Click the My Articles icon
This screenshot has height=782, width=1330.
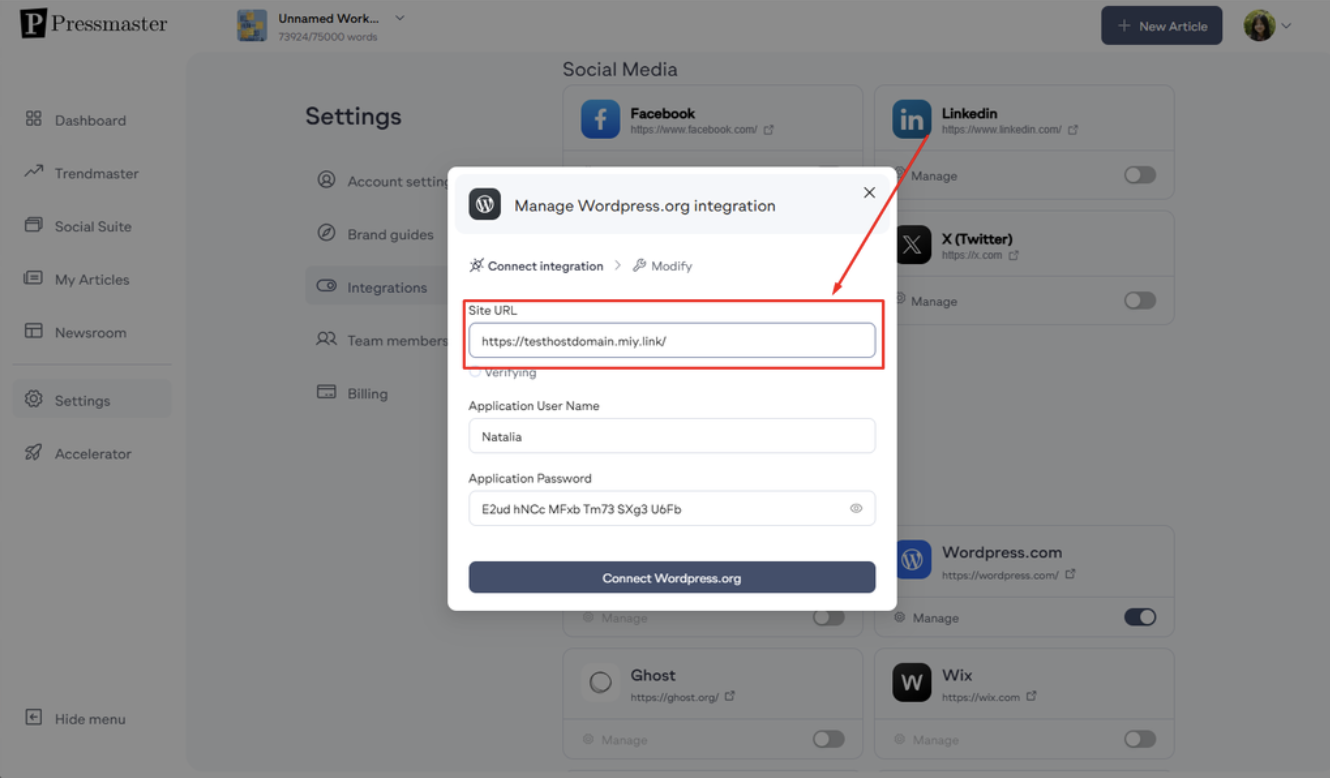[x=34, y=278]
